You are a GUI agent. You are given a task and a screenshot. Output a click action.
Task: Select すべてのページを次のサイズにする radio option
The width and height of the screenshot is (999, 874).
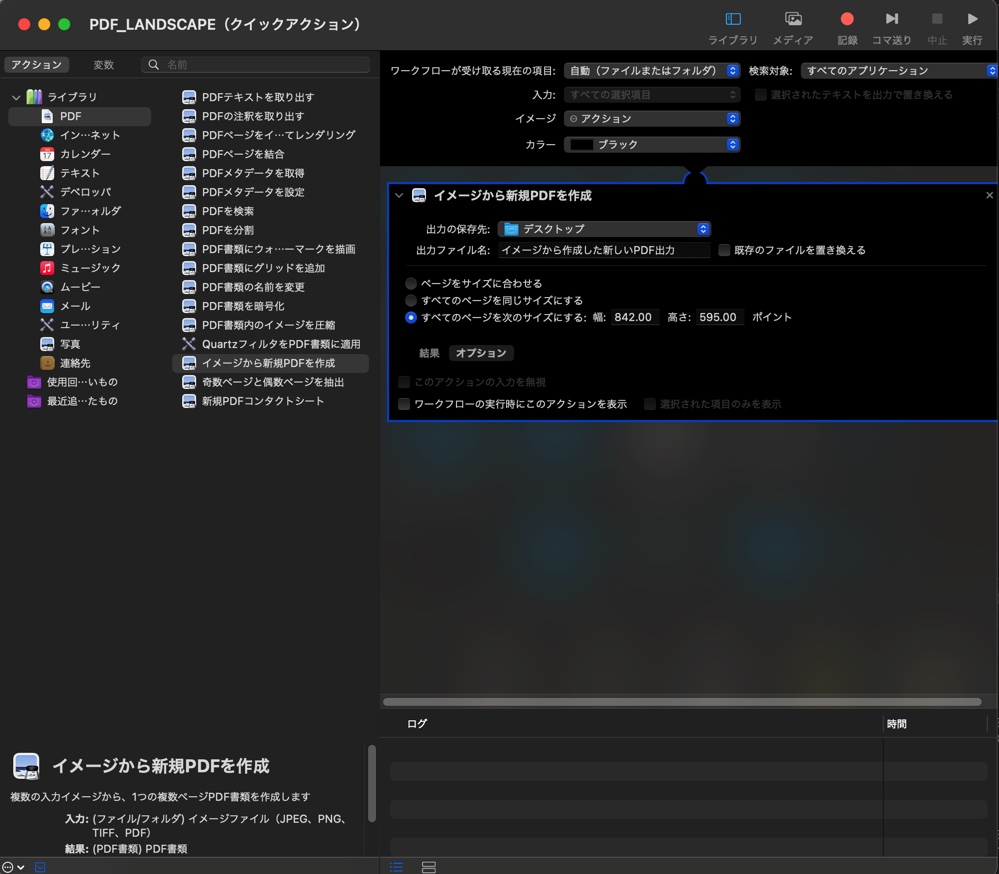[411, 317]
